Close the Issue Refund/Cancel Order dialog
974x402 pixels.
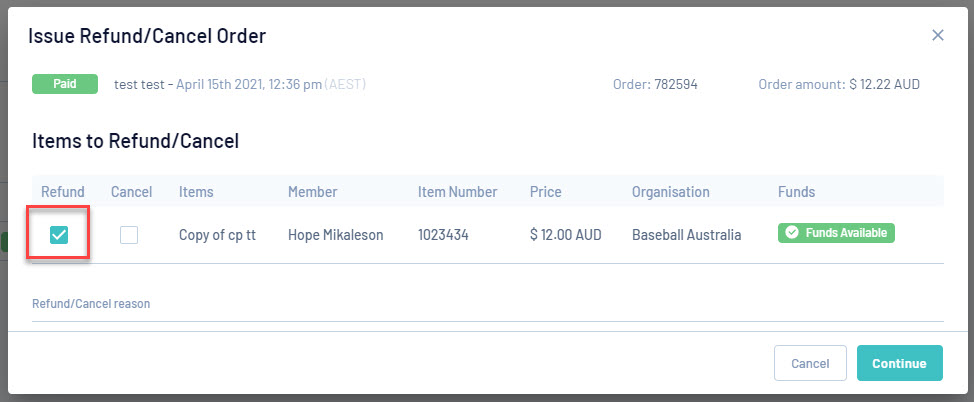pyautogui.click(x=937, y=35)
